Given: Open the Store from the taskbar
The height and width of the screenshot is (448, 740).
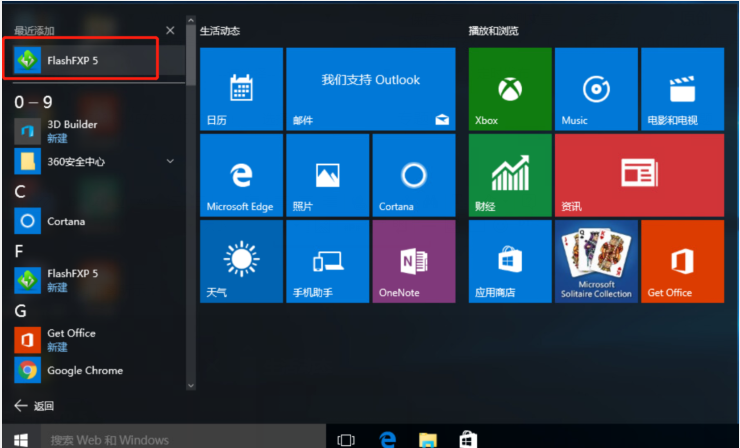Looking at the screenshot, I should (468, 440).
